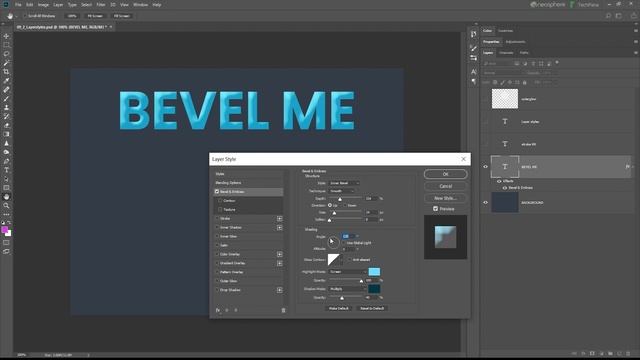The image size is (640, 360).
Task: Click the foreground color swatch in the toolbar
Action: (4, 230)
